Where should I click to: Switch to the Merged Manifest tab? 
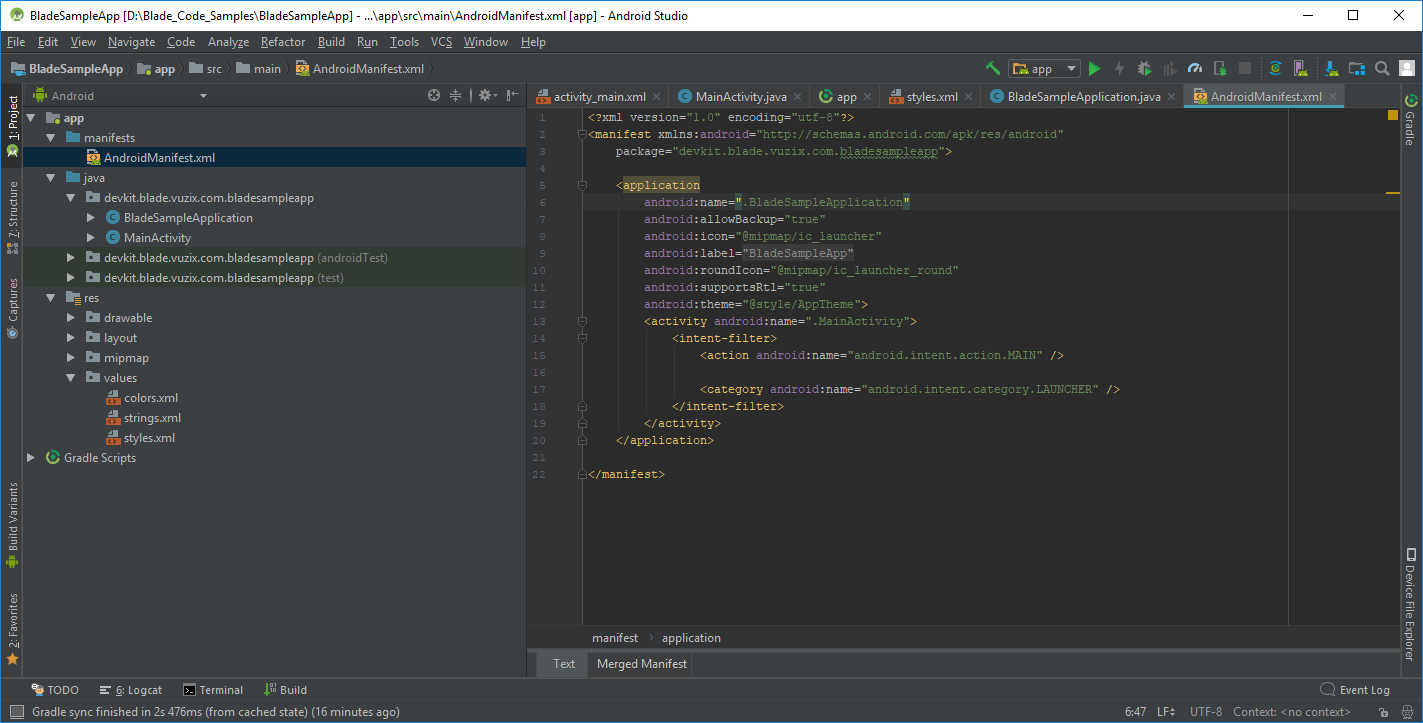[x=642, y=663]
